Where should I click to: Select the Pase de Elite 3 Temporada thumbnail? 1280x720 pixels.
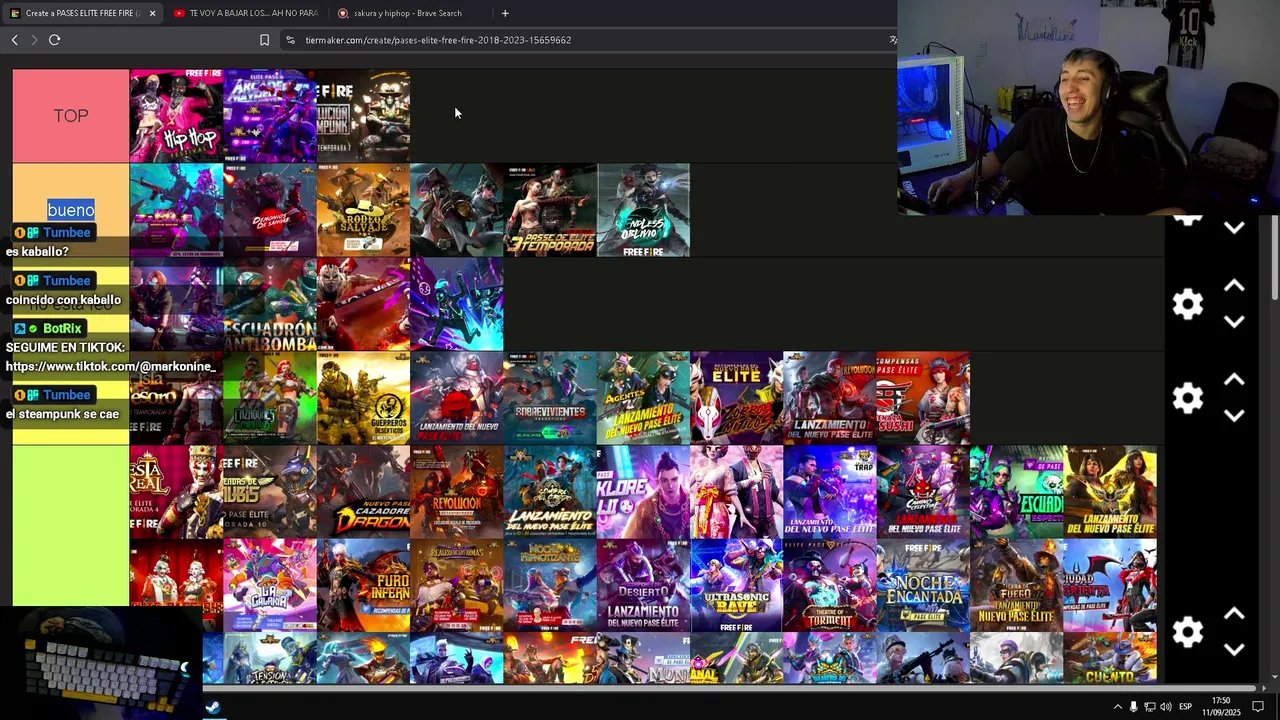point(550,210)
